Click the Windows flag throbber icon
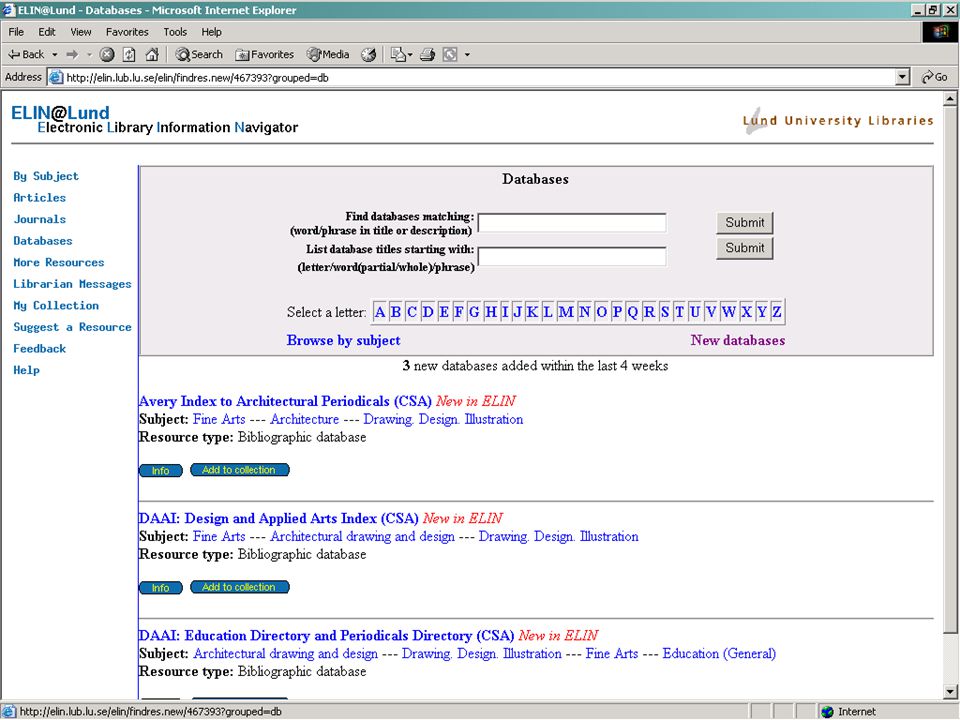960x720 pixels. point(940,32)
